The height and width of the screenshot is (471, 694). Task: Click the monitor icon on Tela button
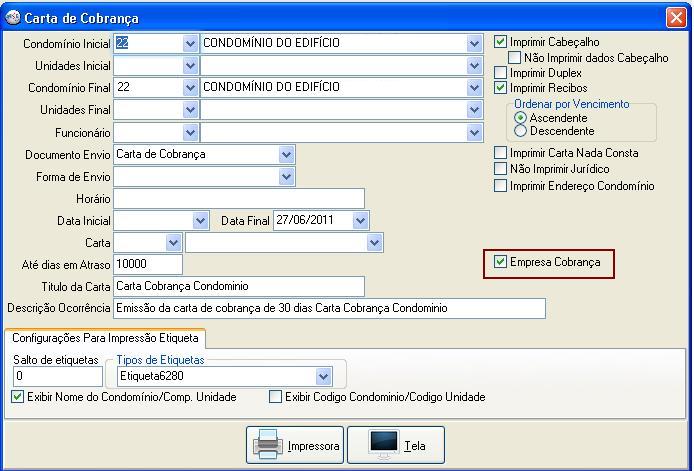pyautogui.click(x=385, y=445)
